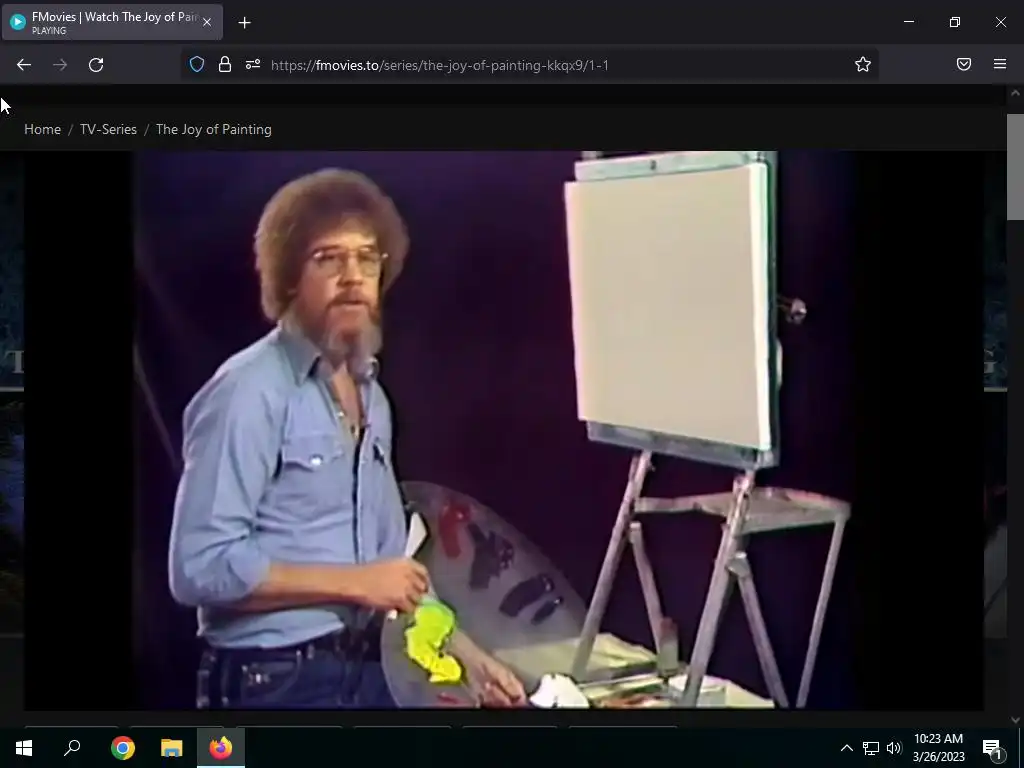Show hidden system tray icons
This screenshot has width=1024, height=768.
(x=846, y=748)
